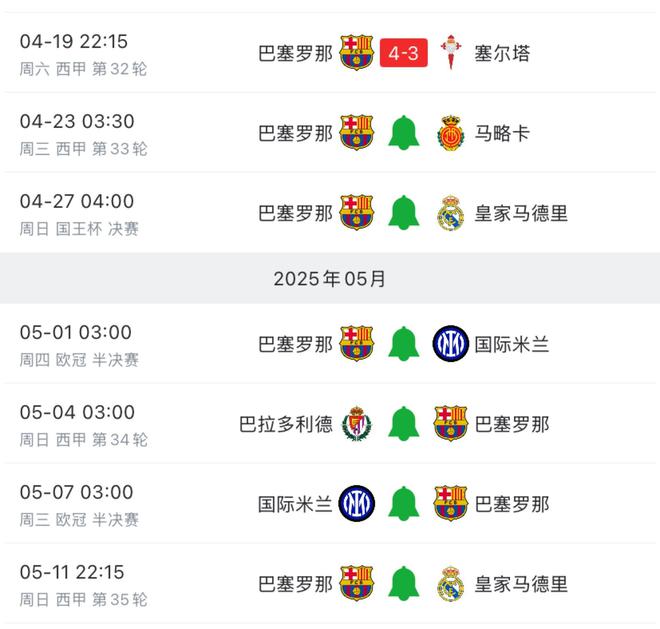This screenshot has height=629, width=660.
Task: Tap Inter Milan crest in the 05-07 match
Action: (x=357, y=504)
